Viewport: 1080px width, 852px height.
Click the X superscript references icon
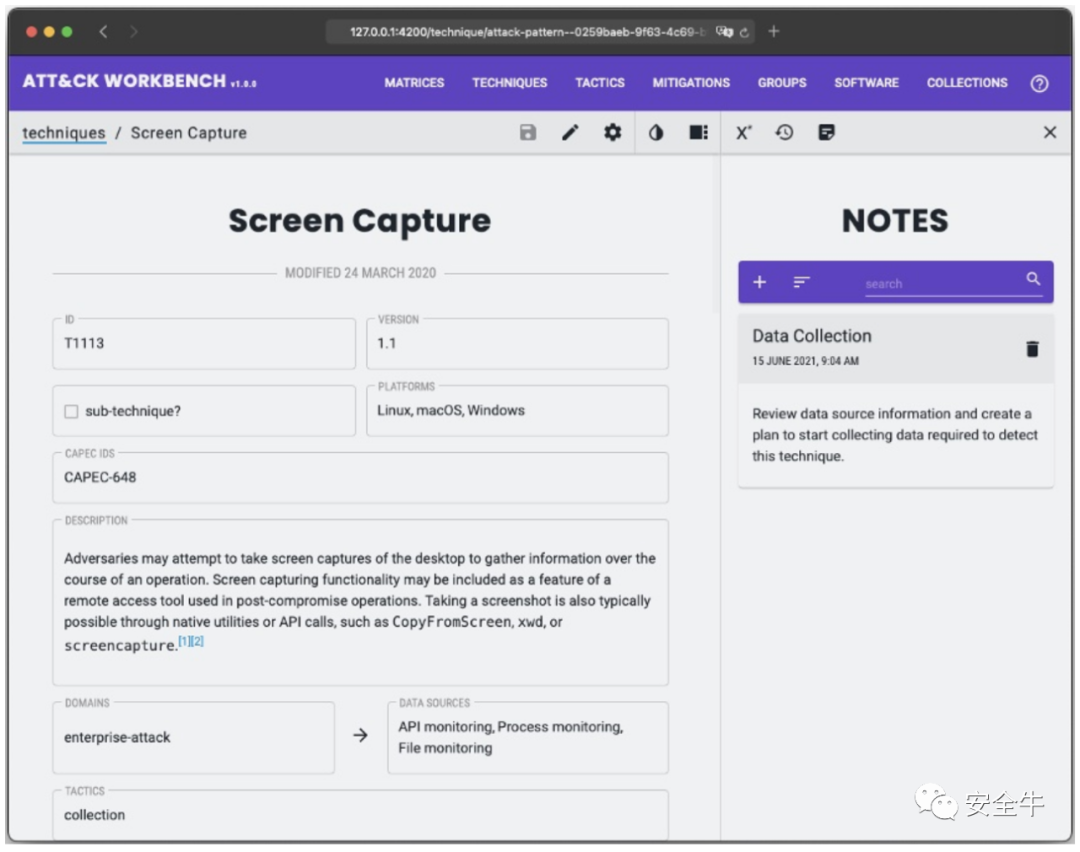pyautogui.click(x=743, y=132)
